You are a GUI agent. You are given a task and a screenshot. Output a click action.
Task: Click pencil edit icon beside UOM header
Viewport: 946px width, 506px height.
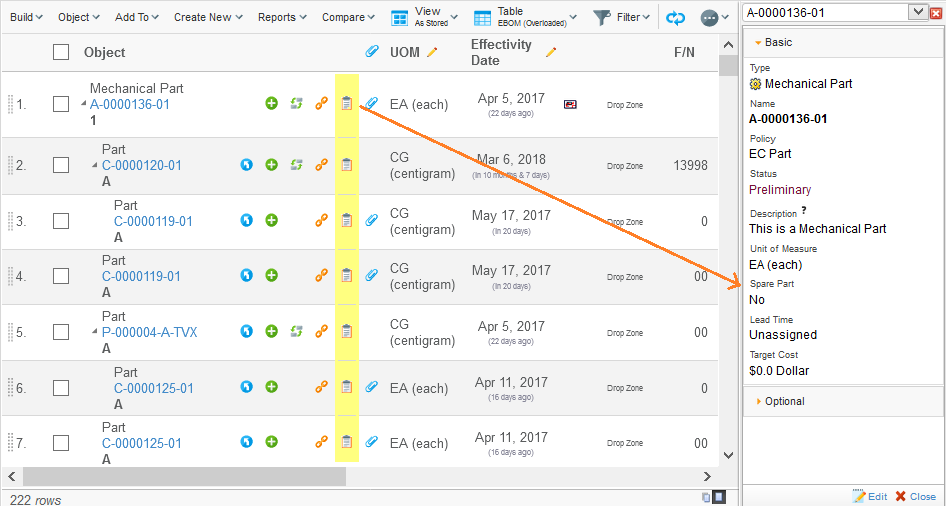click(432, 52)
